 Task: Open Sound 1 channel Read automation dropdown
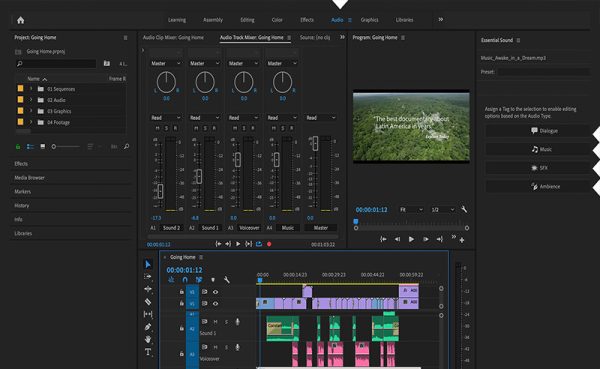[205, 118]
